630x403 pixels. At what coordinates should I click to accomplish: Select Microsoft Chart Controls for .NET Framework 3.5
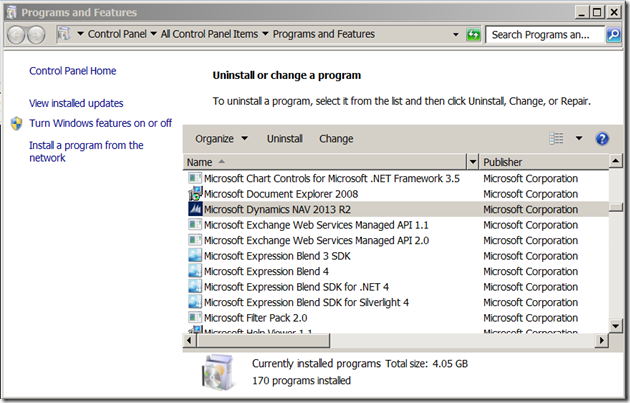[331, 178]
